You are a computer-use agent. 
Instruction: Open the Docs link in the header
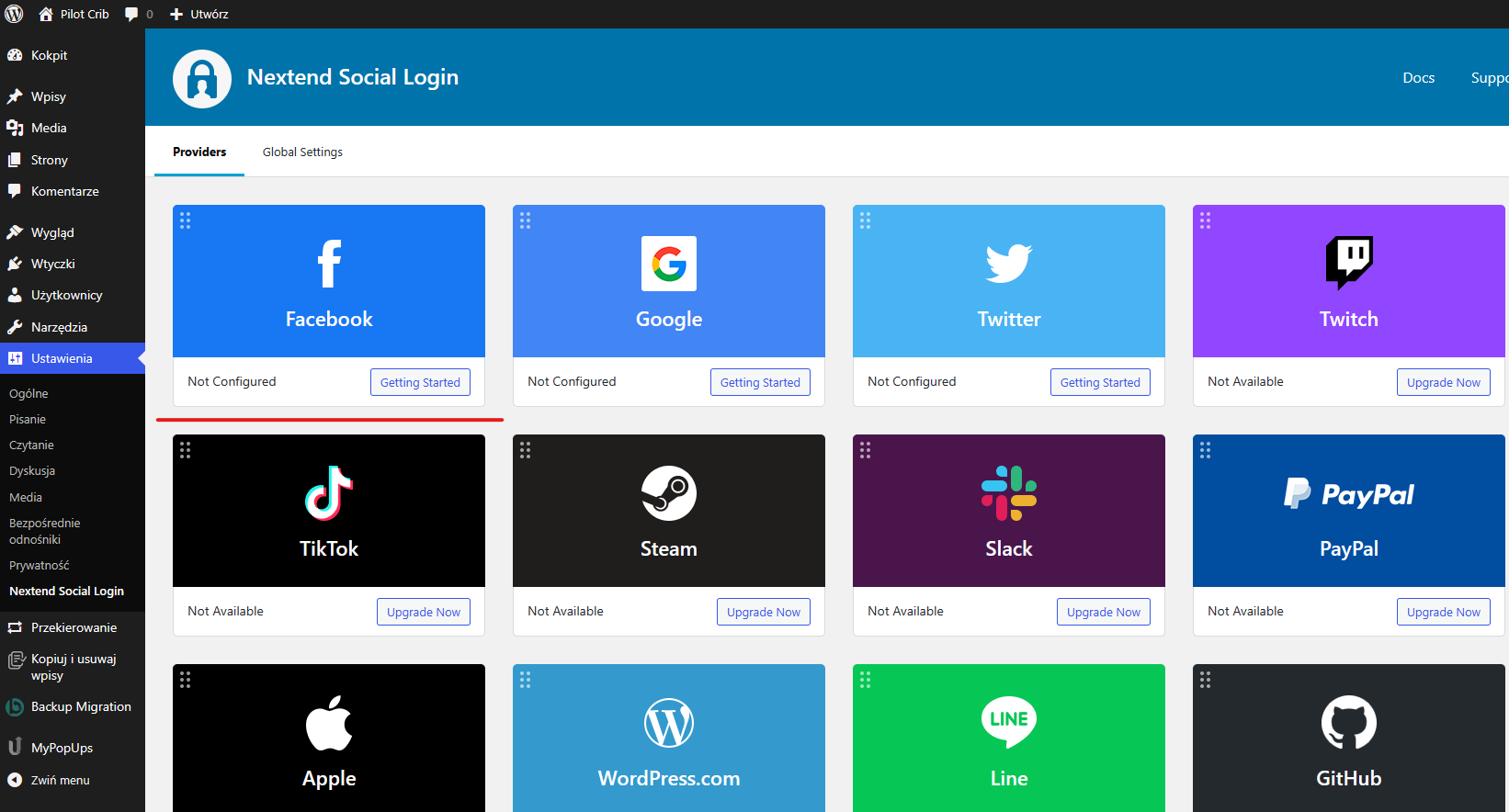(x=1418, y=78)
